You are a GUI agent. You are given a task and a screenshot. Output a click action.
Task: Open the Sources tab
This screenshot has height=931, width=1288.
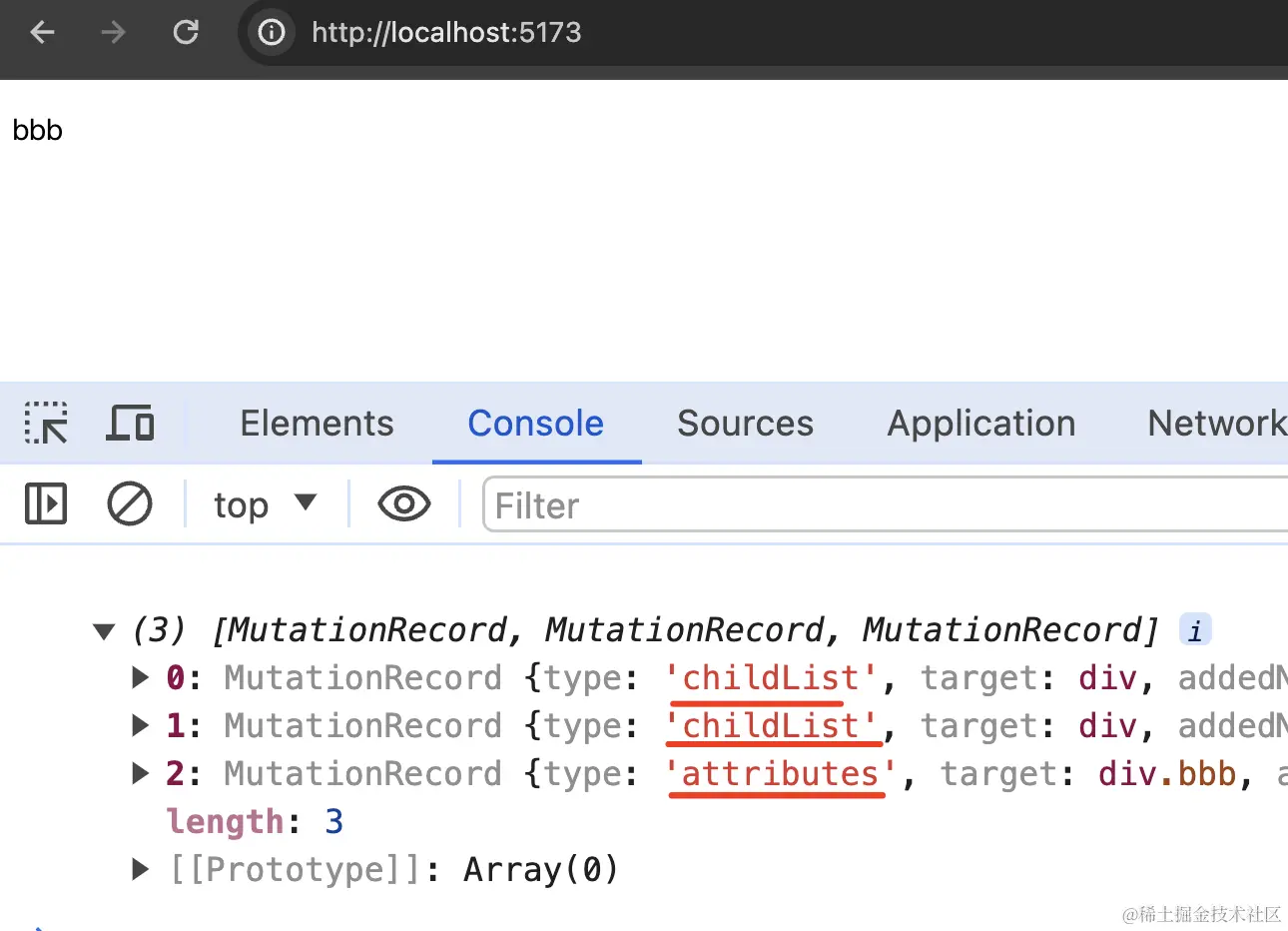[x=745, y=424]
